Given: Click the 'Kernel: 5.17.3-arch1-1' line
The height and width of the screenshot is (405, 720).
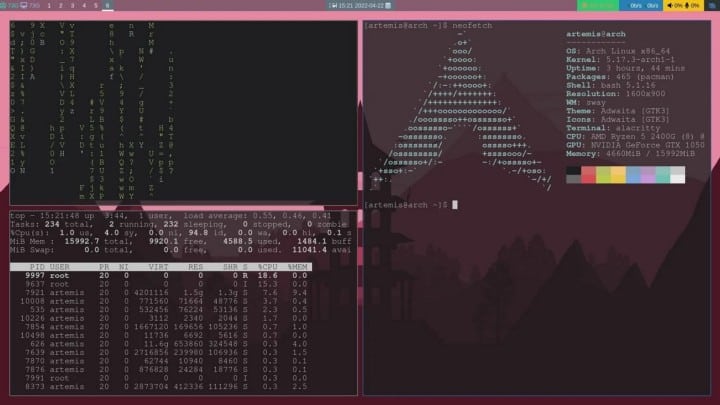Looking at the screenshot, I should 620,60.
